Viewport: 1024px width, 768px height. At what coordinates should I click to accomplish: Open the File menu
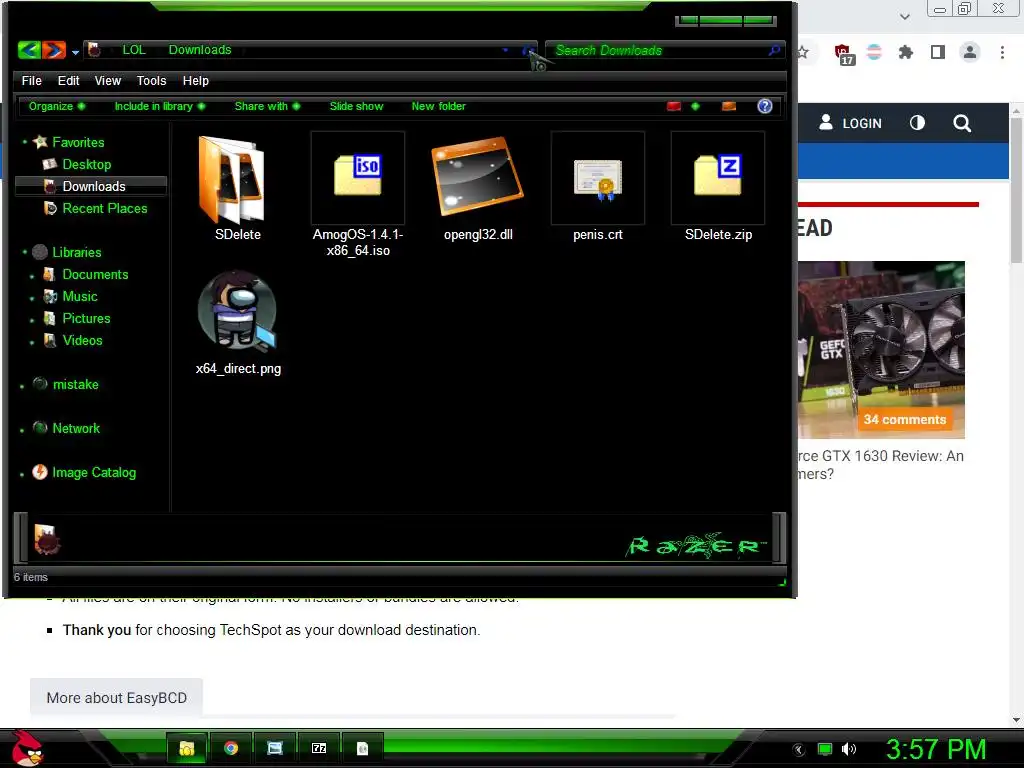(x=31, y=80)
